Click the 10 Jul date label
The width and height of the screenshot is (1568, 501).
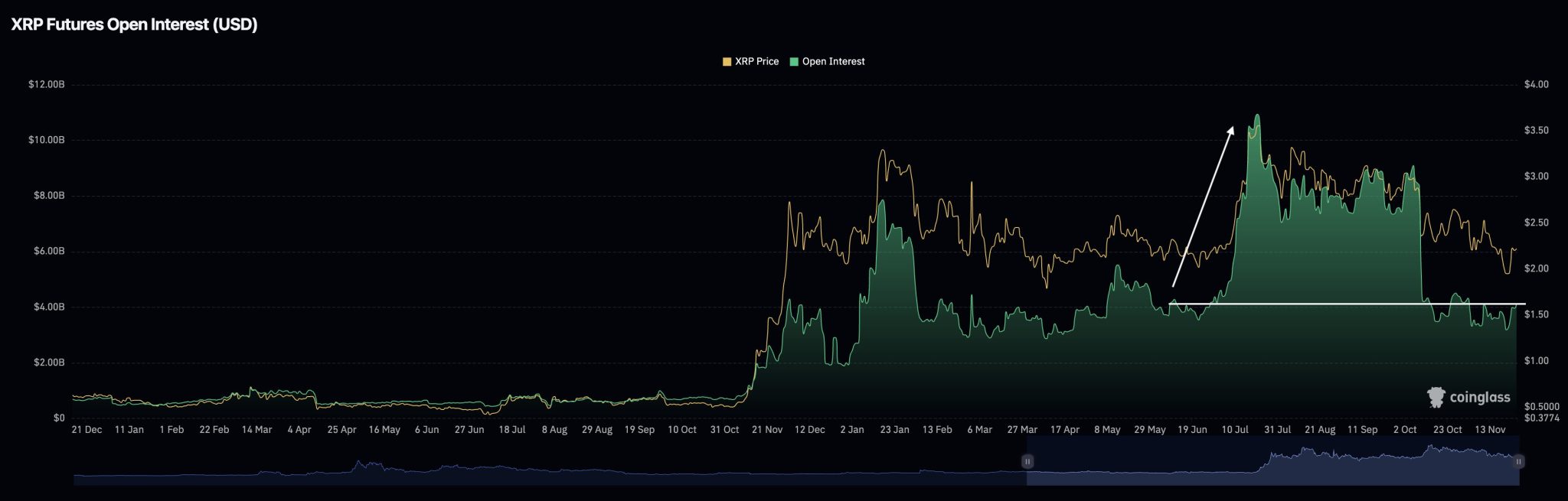[x=1235, y=430]
